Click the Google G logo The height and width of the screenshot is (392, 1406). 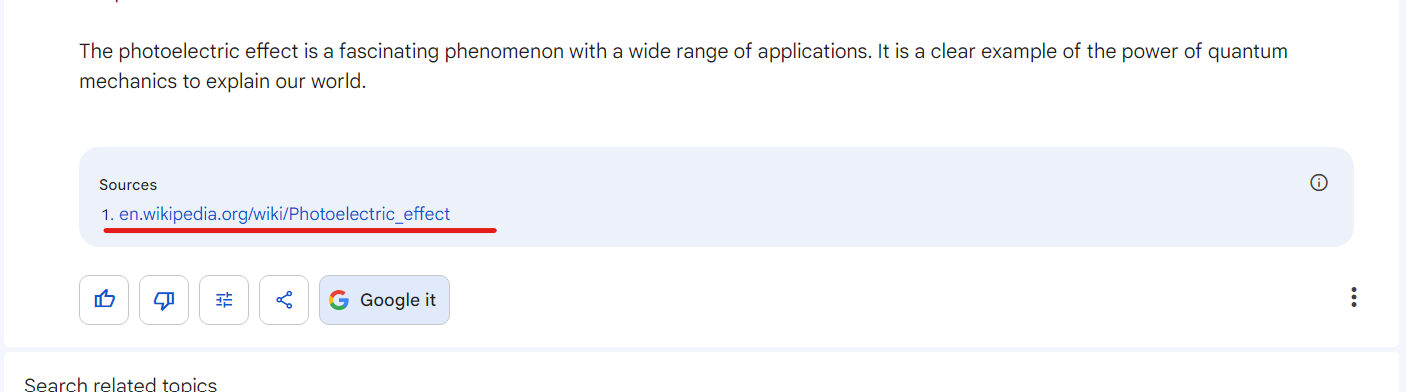pos(339,300)
